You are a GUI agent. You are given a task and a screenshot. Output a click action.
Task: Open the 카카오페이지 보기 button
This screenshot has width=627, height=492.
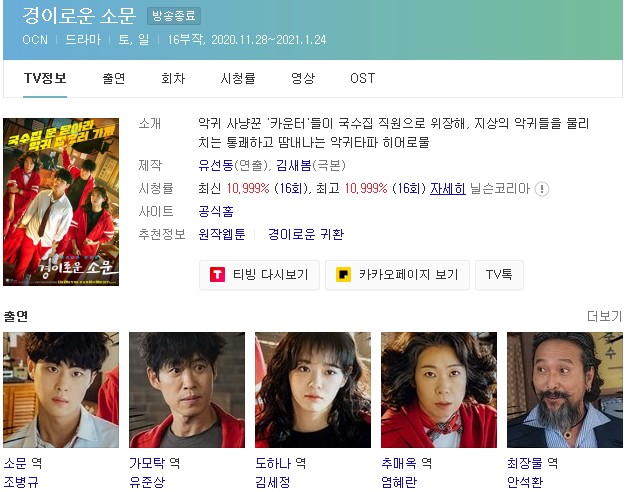tap(397, 275)
